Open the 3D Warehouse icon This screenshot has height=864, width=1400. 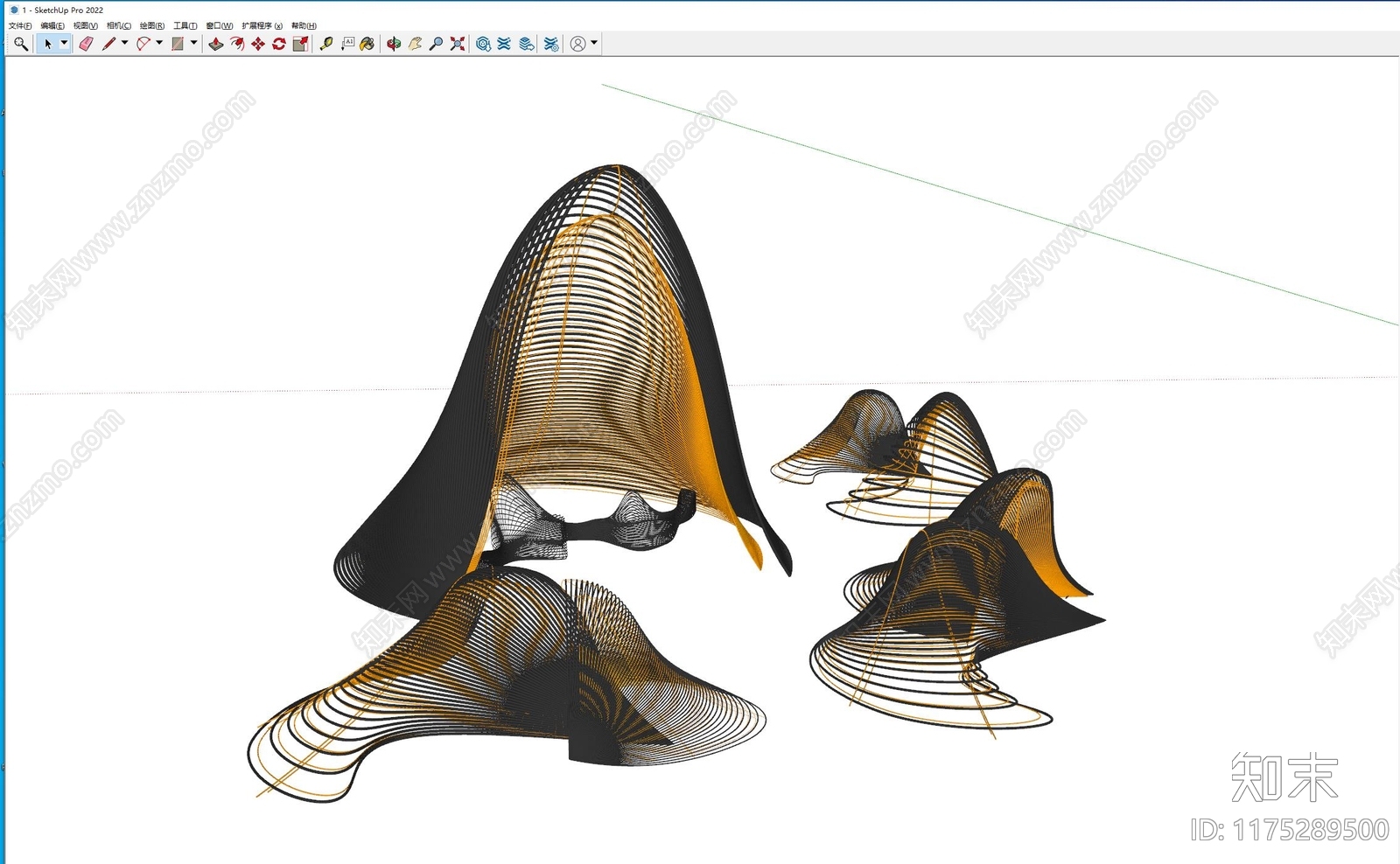[x=483, y=43]
